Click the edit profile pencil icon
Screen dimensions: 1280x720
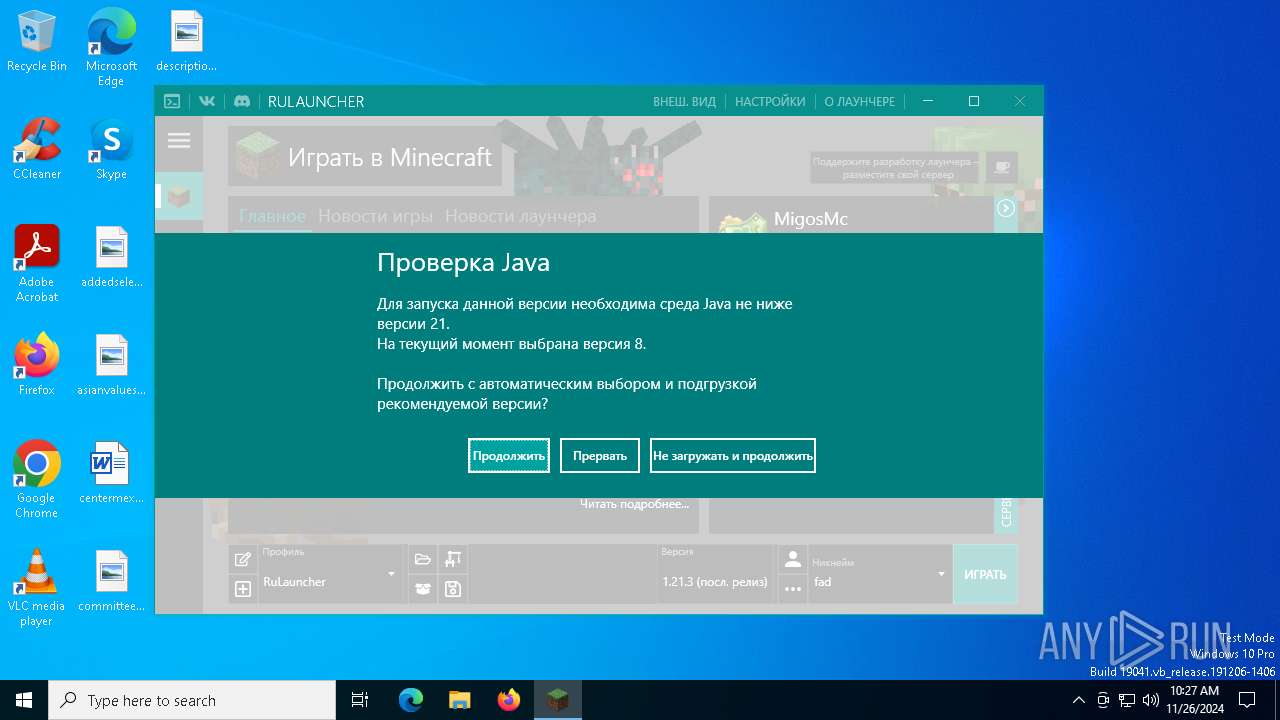[242, 559]
